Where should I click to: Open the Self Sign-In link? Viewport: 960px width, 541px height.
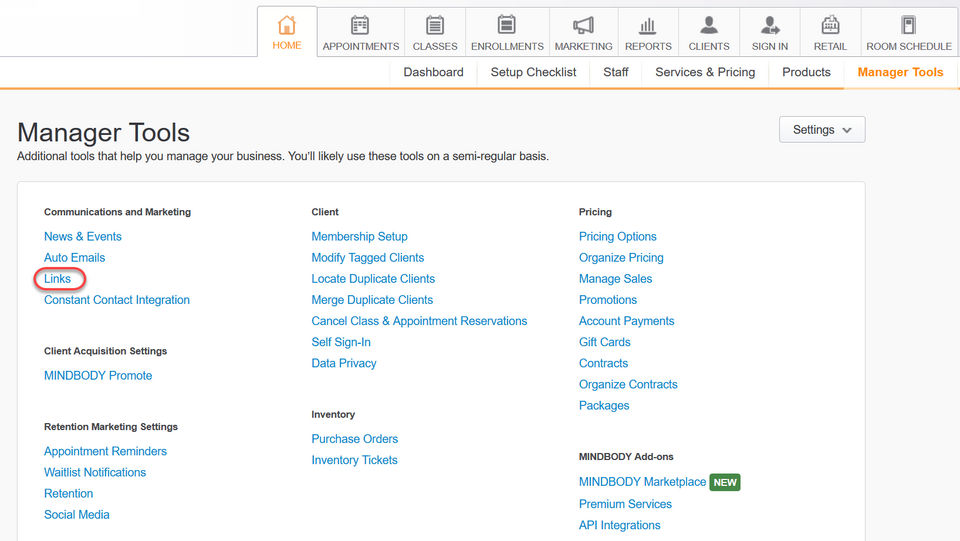click(341, 342)
